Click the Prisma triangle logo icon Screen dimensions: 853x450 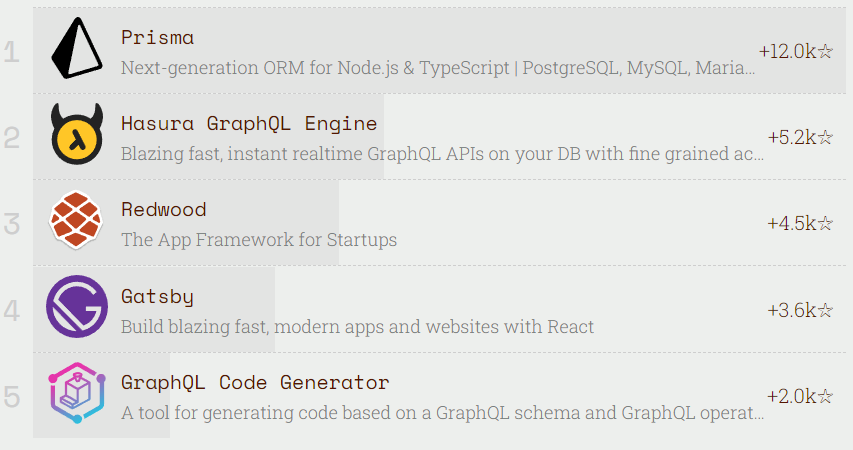pos(76,50)
